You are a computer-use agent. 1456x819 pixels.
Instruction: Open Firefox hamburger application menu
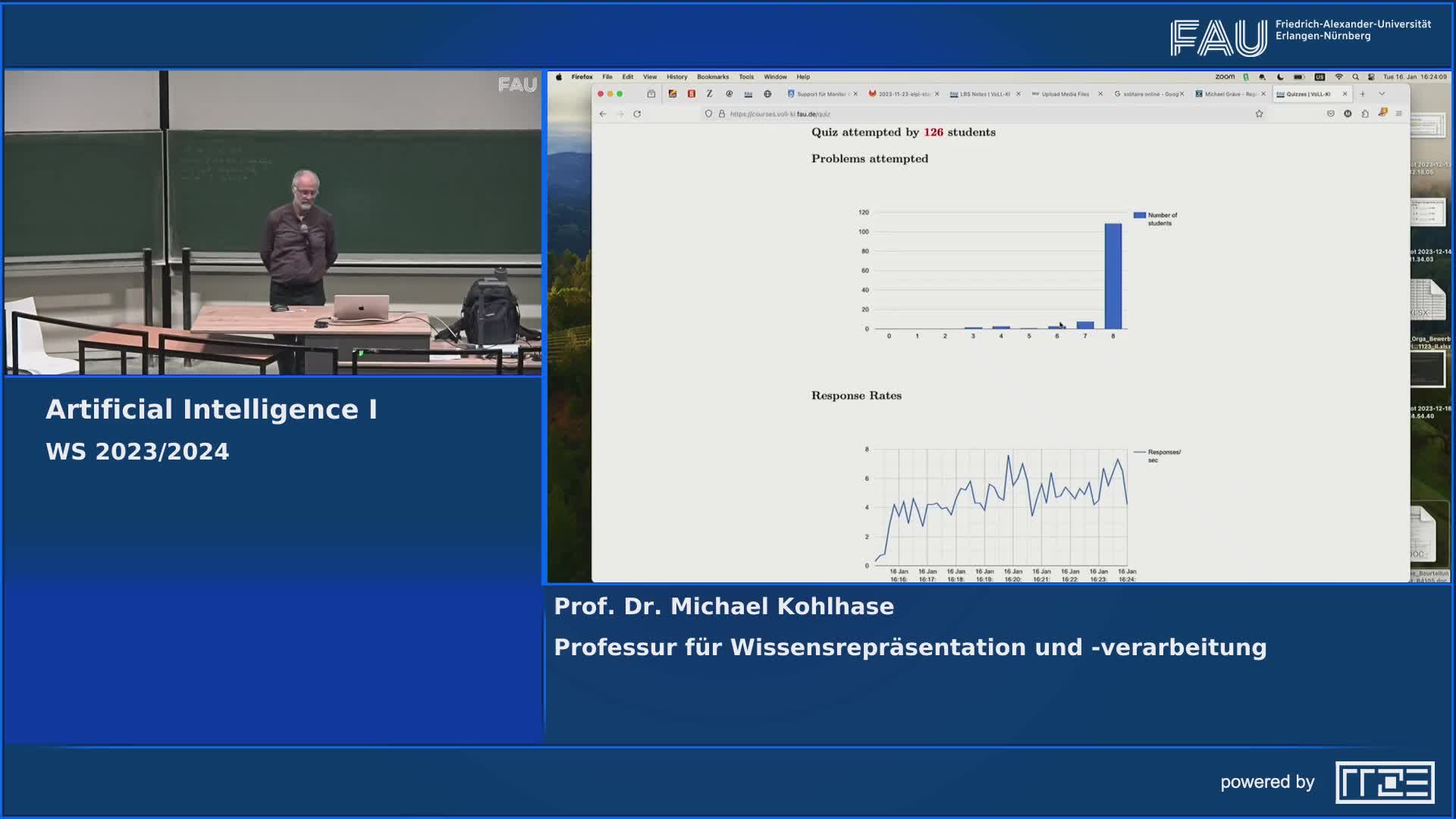[1399, 114]
